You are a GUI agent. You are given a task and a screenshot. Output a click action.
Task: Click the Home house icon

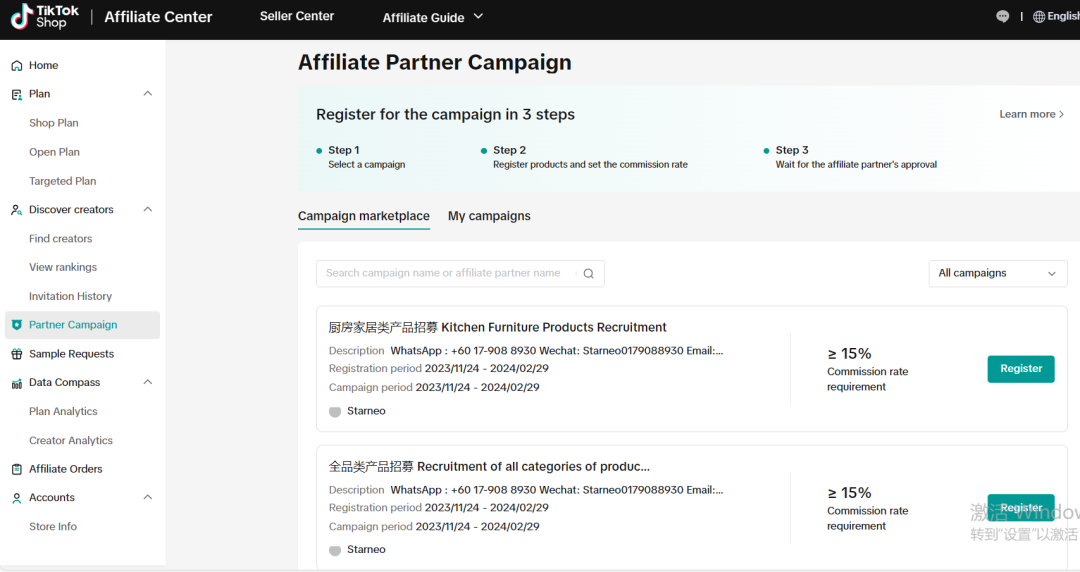point(16,66)
